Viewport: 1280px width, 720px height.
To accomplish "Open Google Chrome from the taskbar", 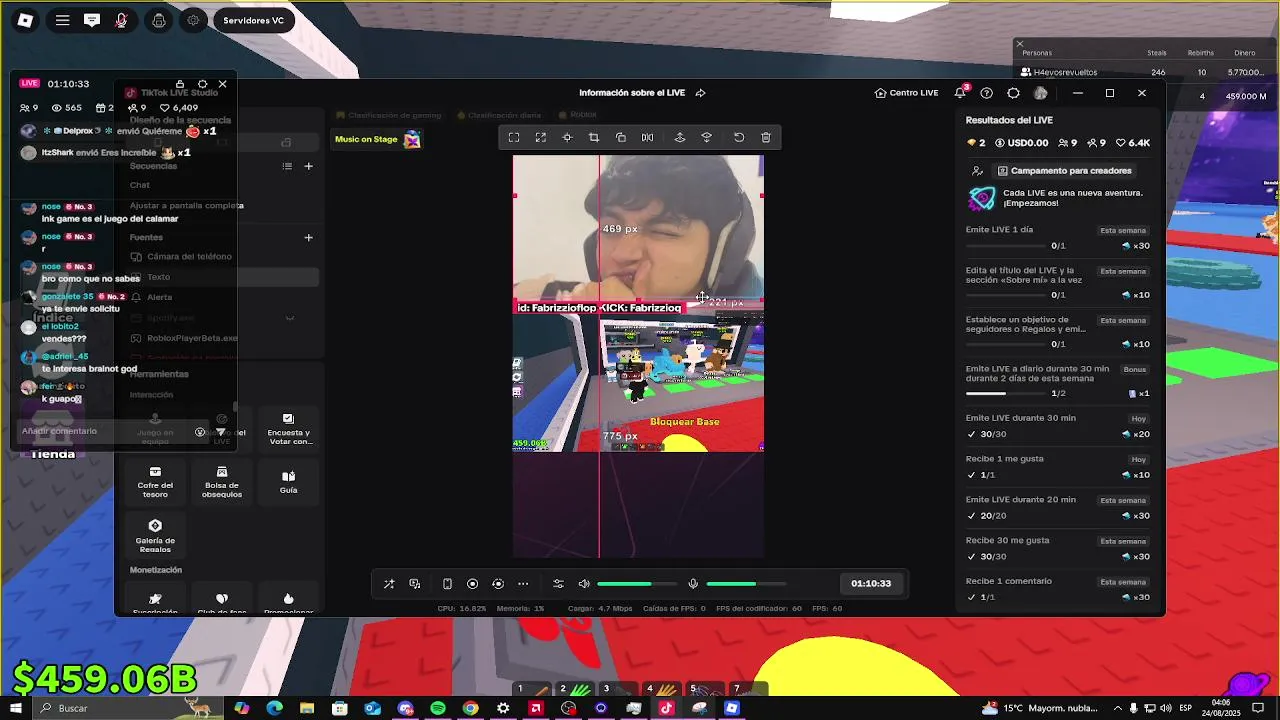I will (x=470, y=708).
